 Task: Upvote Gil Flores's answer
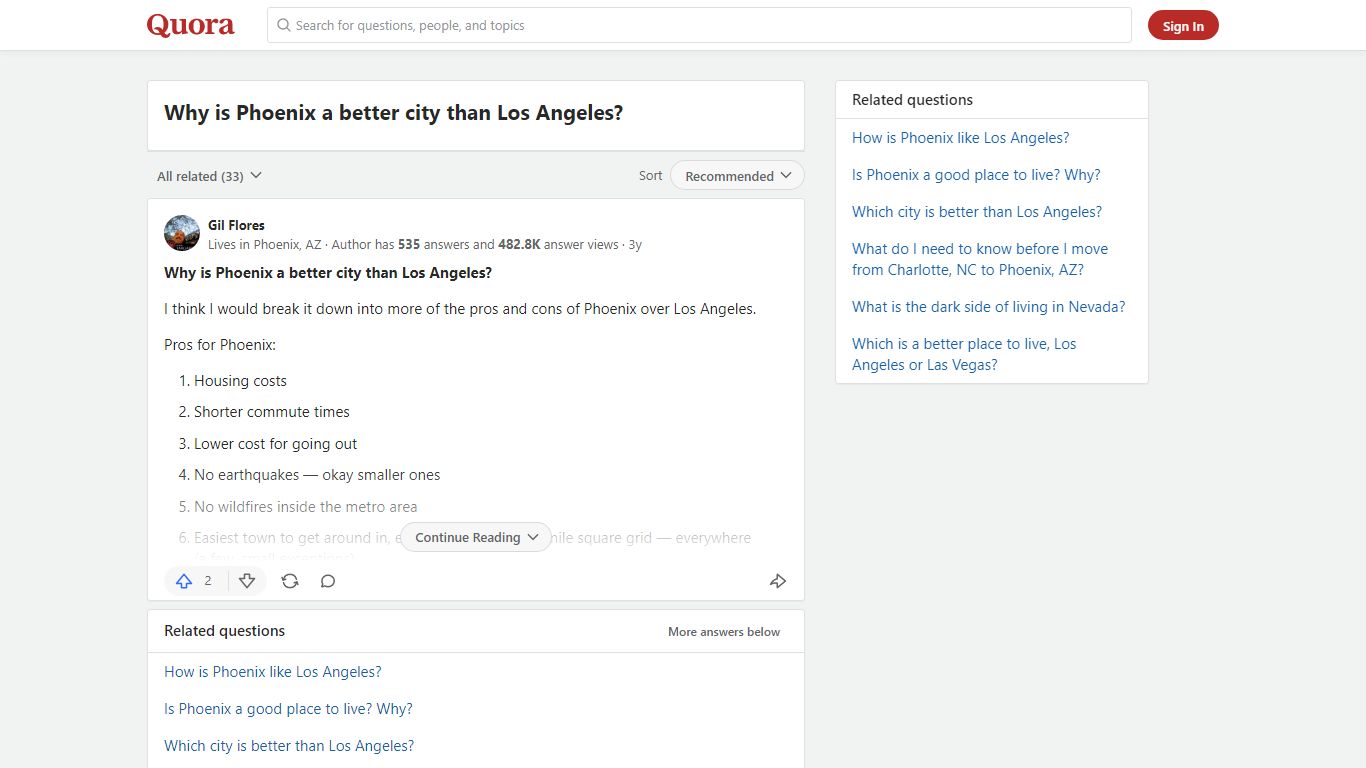pos(184,581)
